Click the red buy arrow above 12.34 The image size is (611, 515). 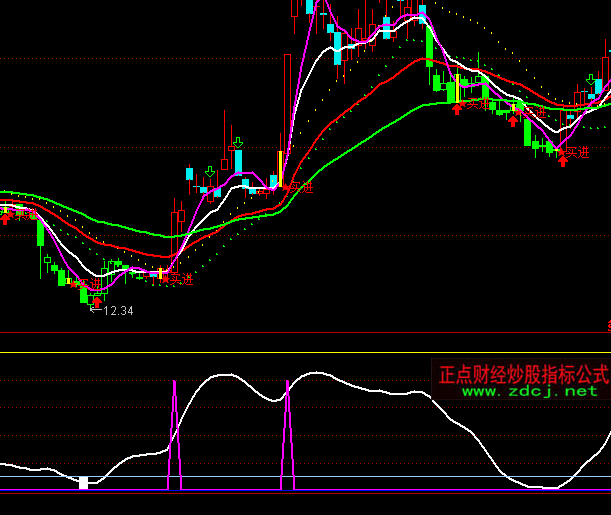pyautogui.click(x=97, y=299)
